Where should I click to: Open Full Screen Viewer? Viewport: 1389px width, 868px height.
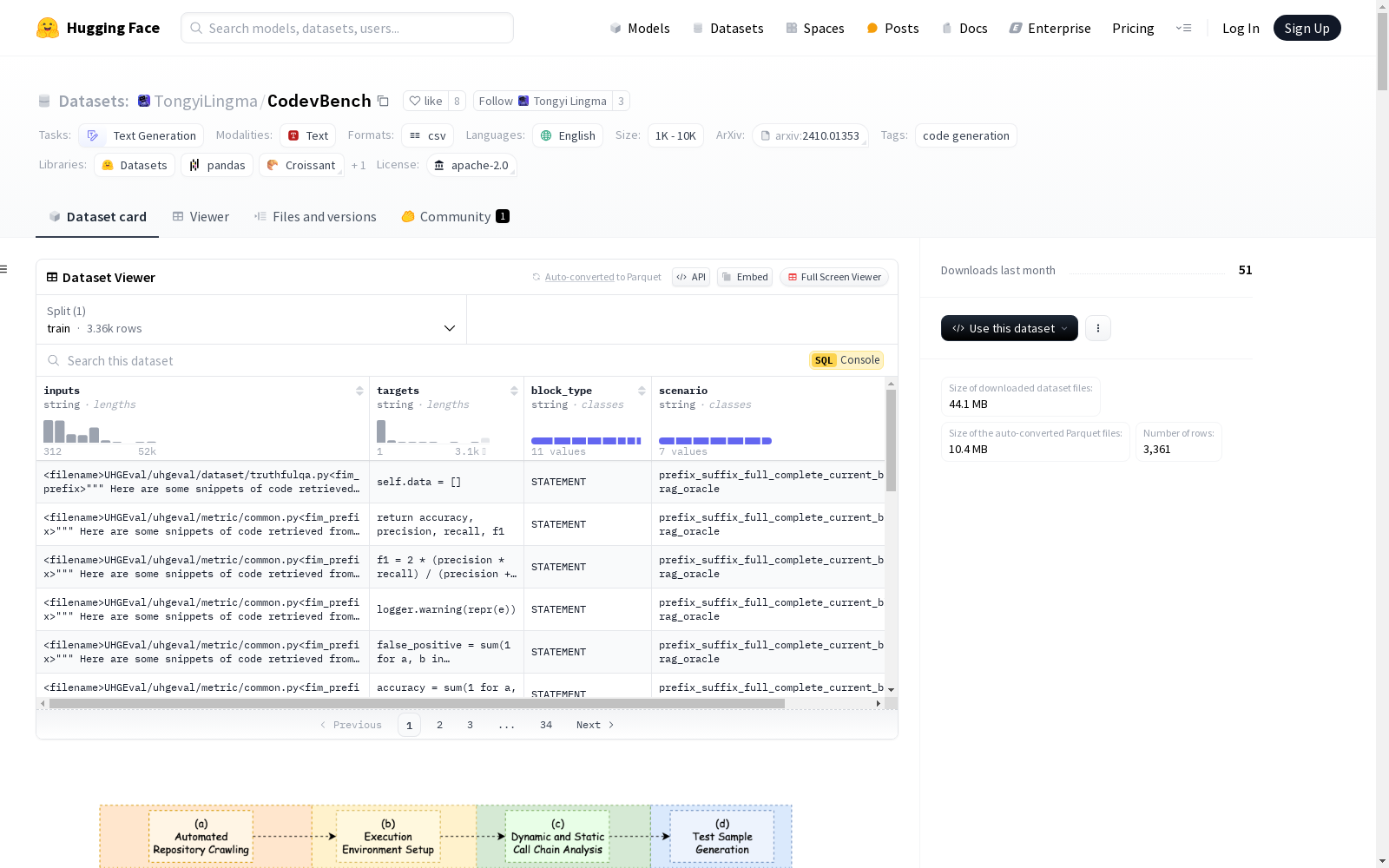tap(833, 277)
